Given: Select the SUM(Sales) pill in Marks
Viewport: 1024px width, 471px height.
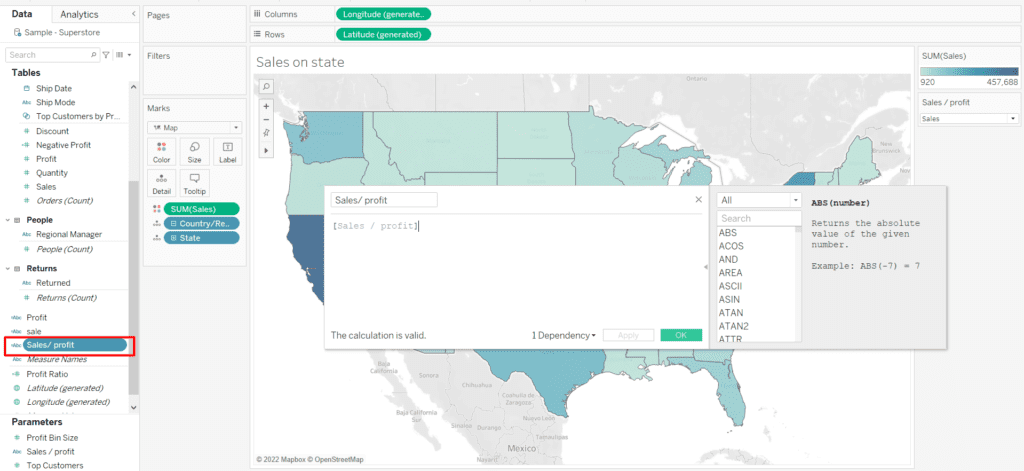Looking at the screenshot, I should click(x=201, y=209).
